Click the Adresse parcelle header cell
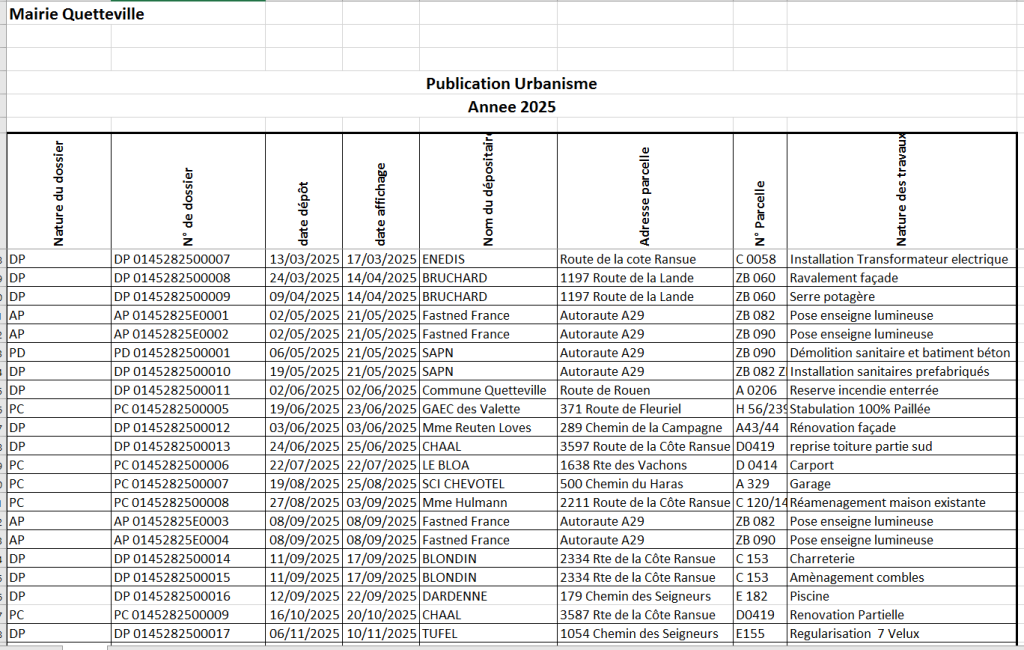The height and width of the screenshot is (650, 1024). [x=645, y=191]
